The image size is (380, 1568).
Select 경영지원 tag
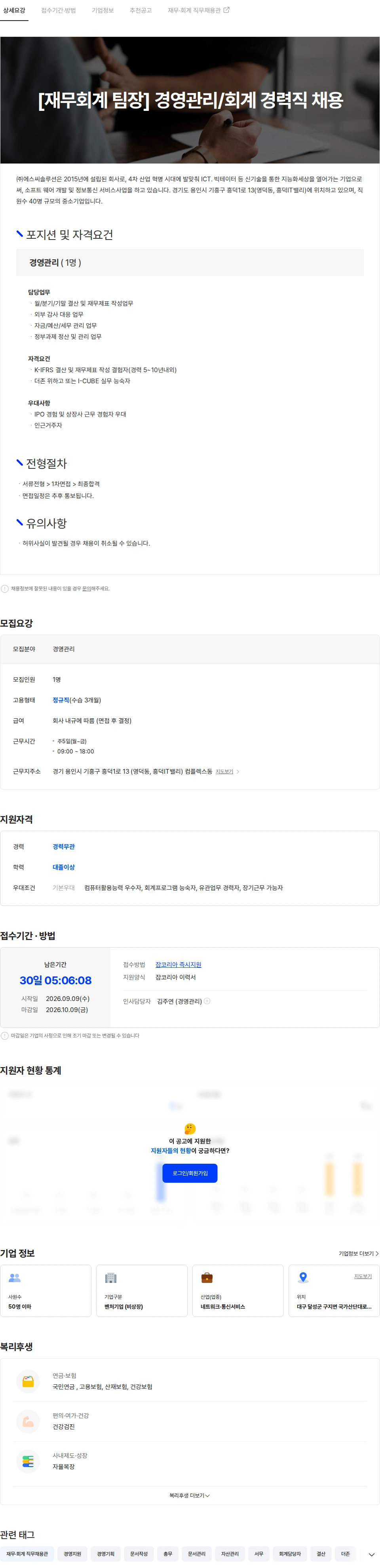72,1554
